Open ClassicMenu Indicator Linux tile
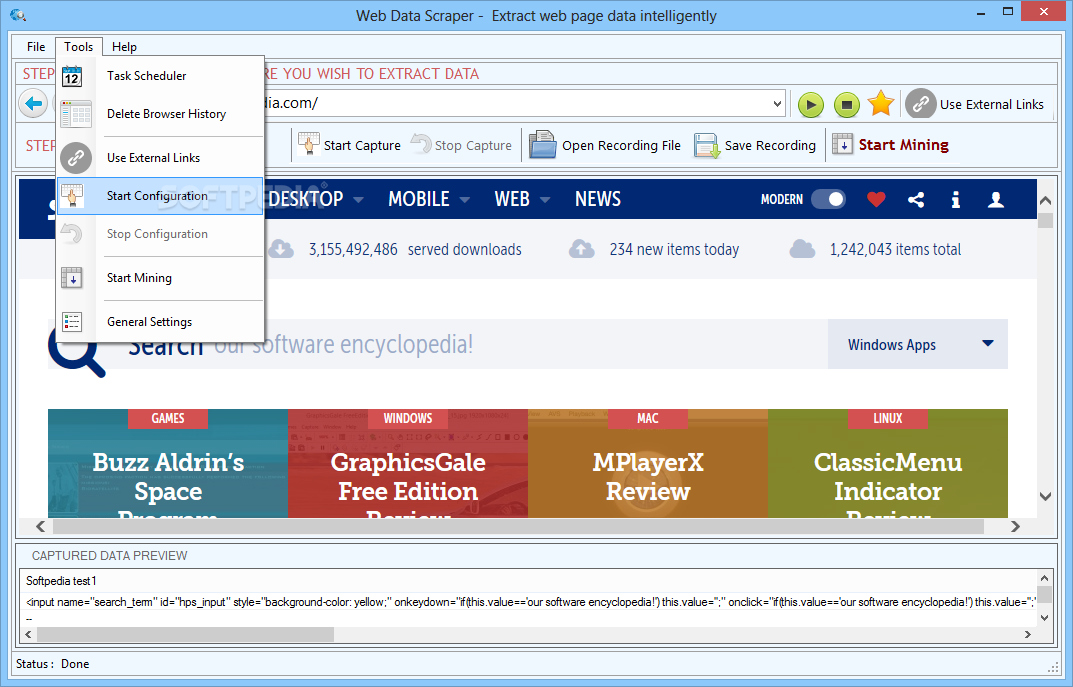 (x=888, y=463)
